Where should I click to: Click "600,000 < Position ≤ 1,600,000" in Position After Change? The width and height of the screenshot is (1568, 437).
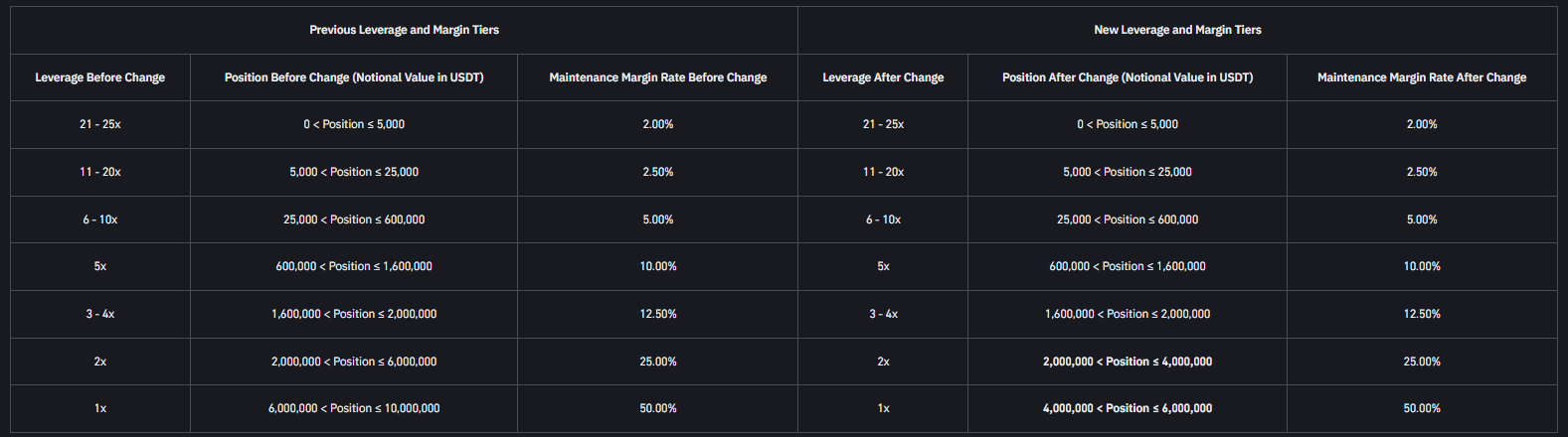1128,266
